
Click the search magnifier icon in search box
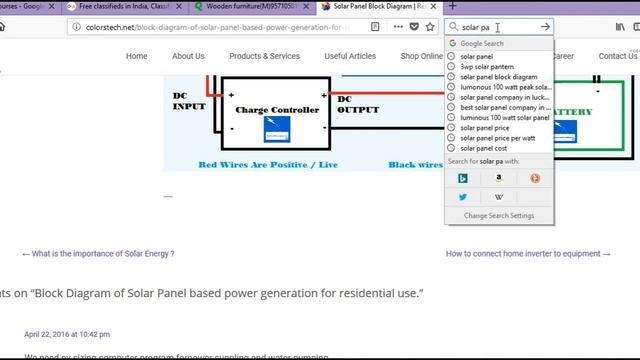pos(453,27)
